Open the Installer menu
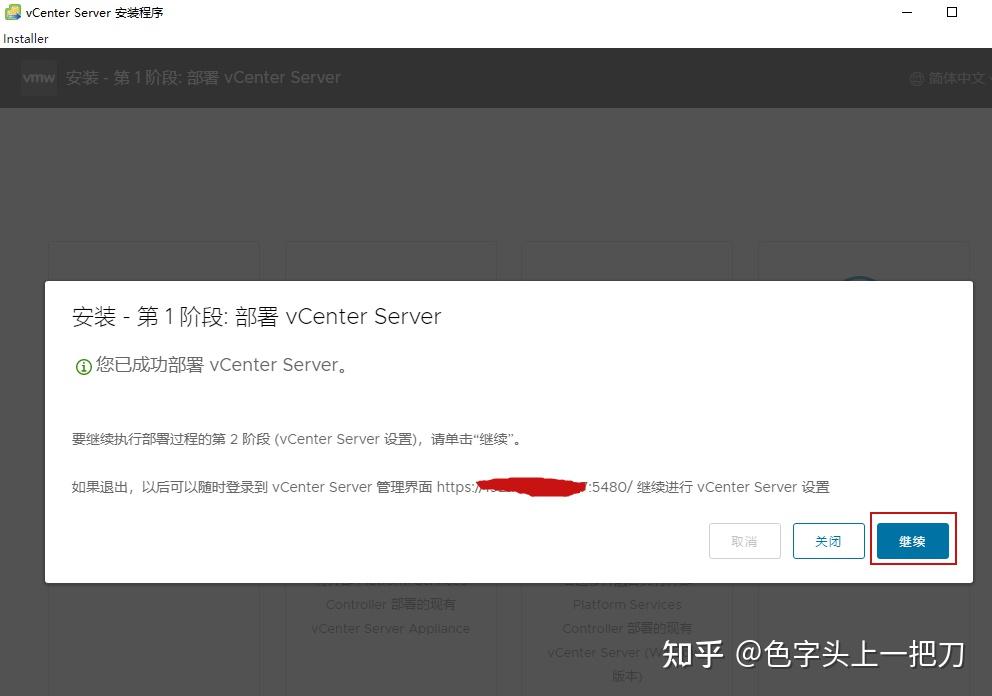Screen dimensions: 992x696 click(x=25, y=38)
